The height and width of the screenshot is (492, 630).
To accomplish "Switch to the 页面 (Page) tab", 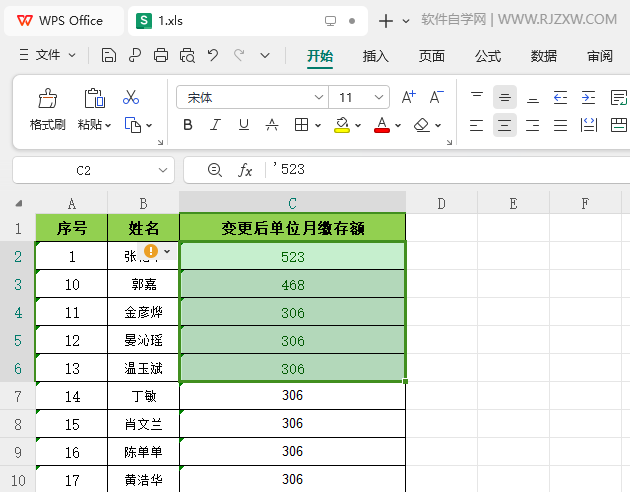I will coord(432,56).
